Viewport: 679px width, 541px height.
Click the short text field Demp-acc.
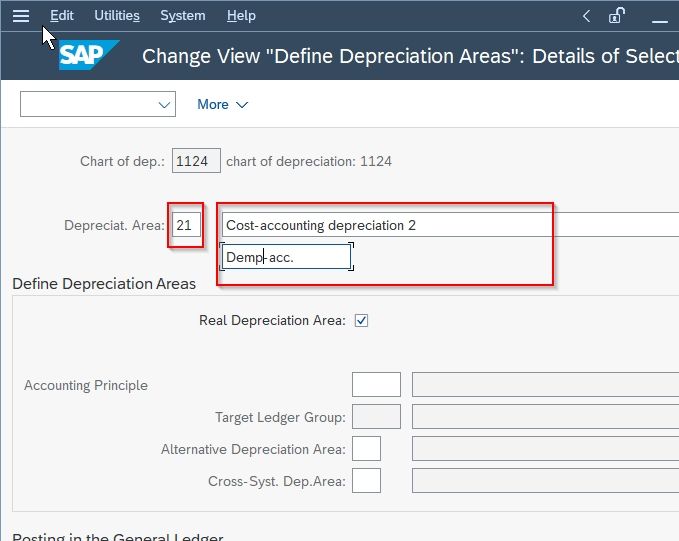point(286,257)
